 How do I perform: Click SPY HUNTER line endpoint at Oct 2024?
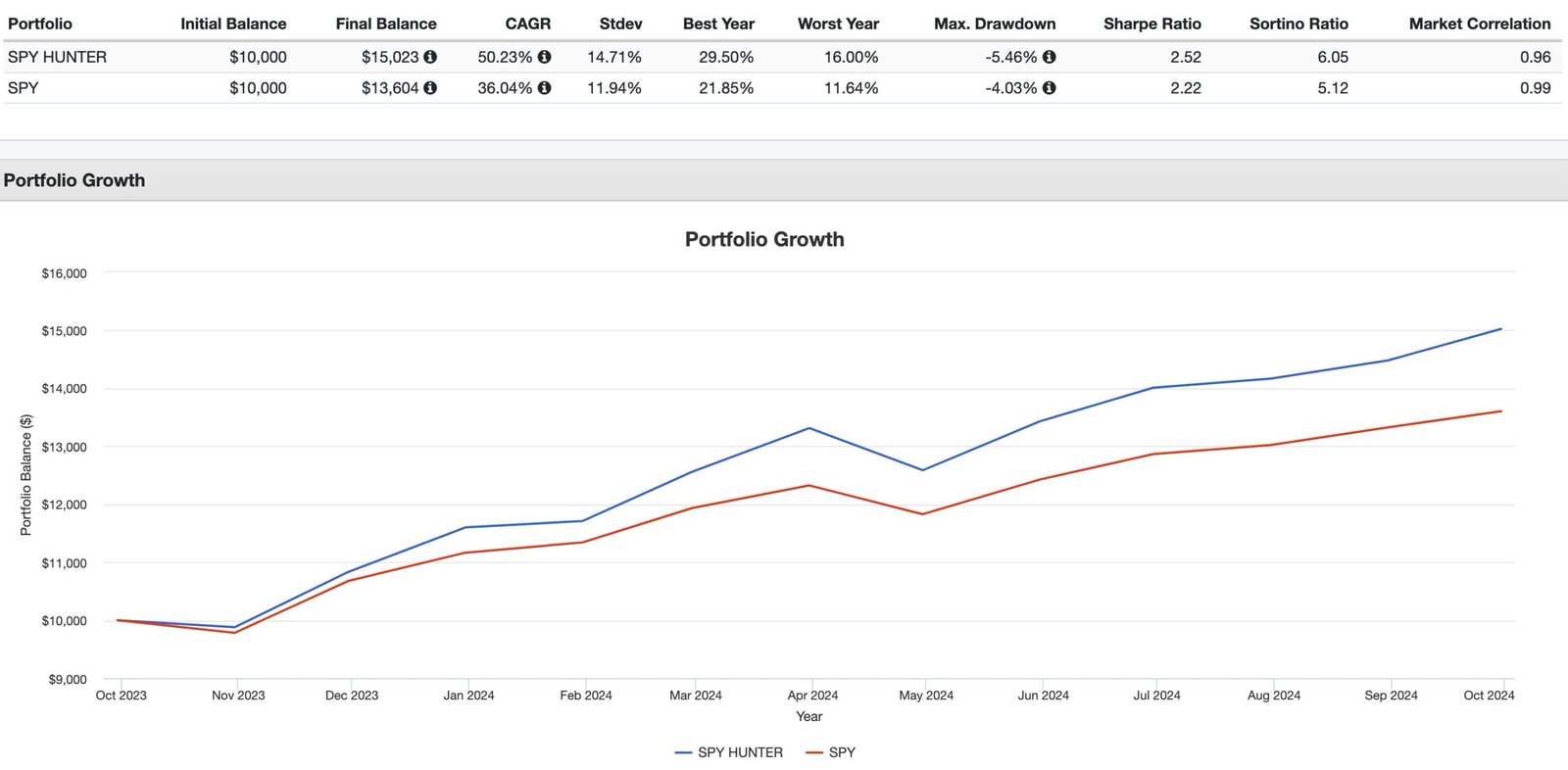[1501, 329]
